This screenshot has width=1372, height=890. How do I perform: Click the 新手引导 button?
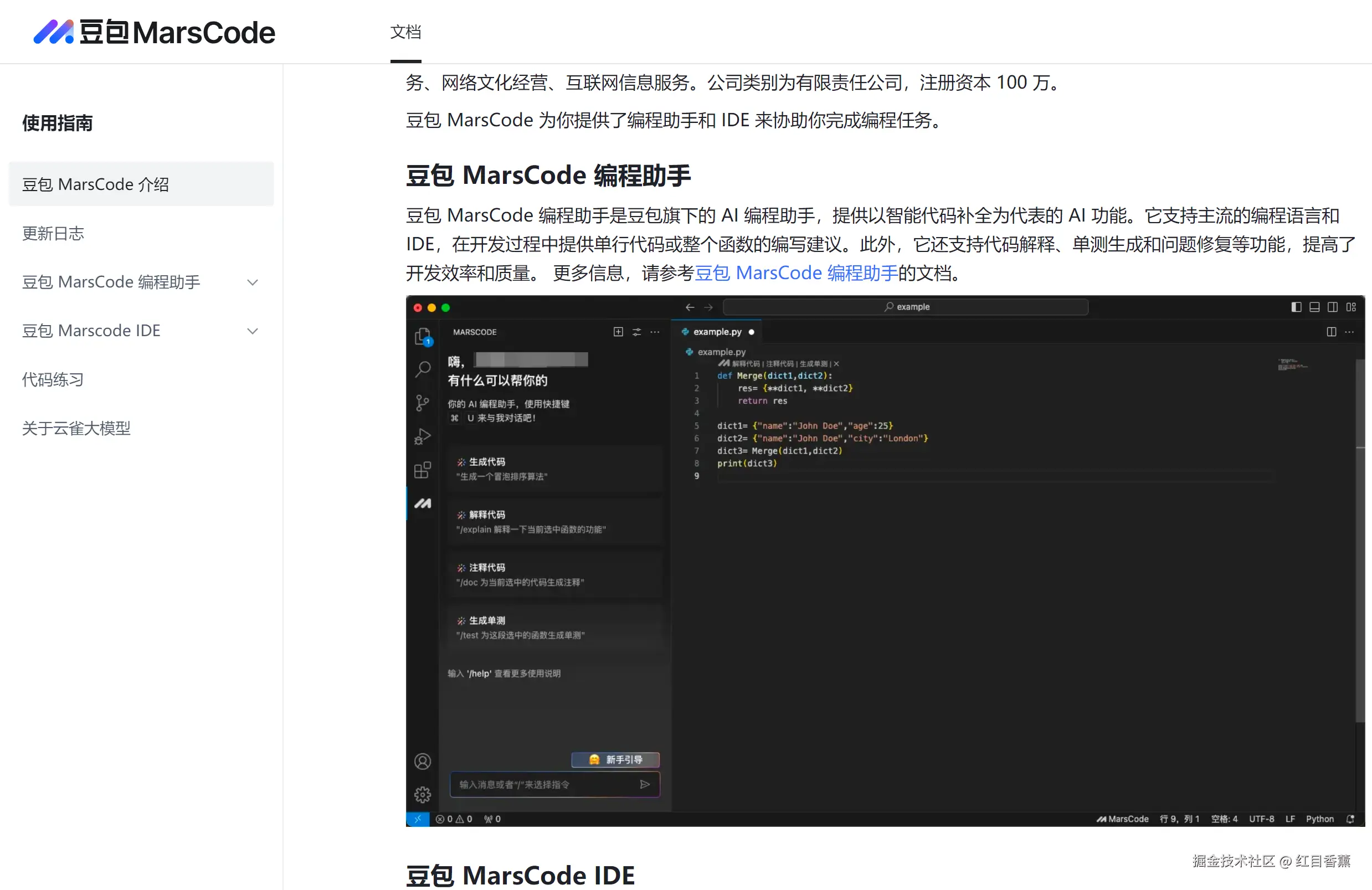point(615,760)
